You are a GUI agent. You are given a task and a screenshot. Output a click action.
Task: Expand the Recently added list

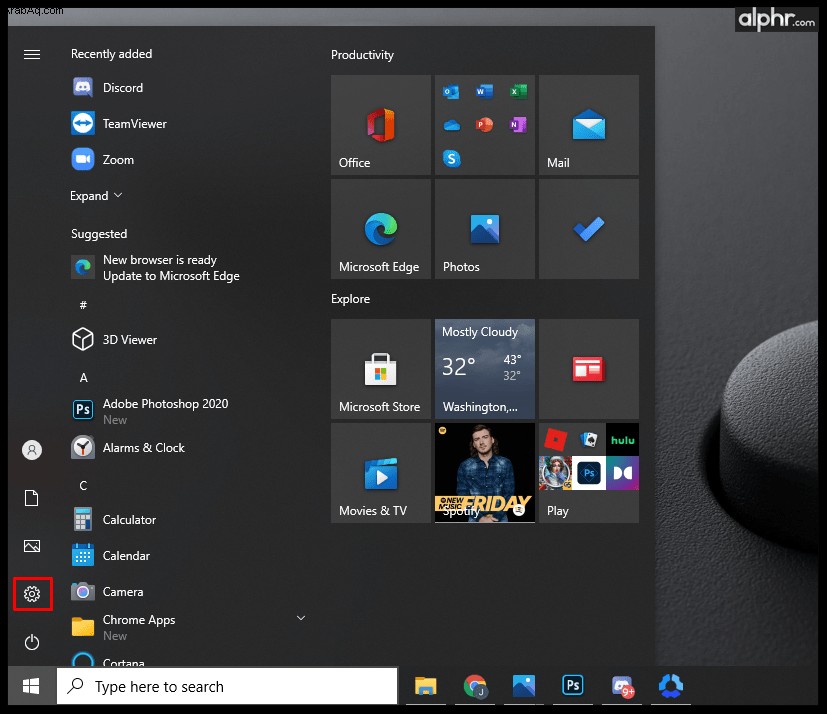point(96,196)
